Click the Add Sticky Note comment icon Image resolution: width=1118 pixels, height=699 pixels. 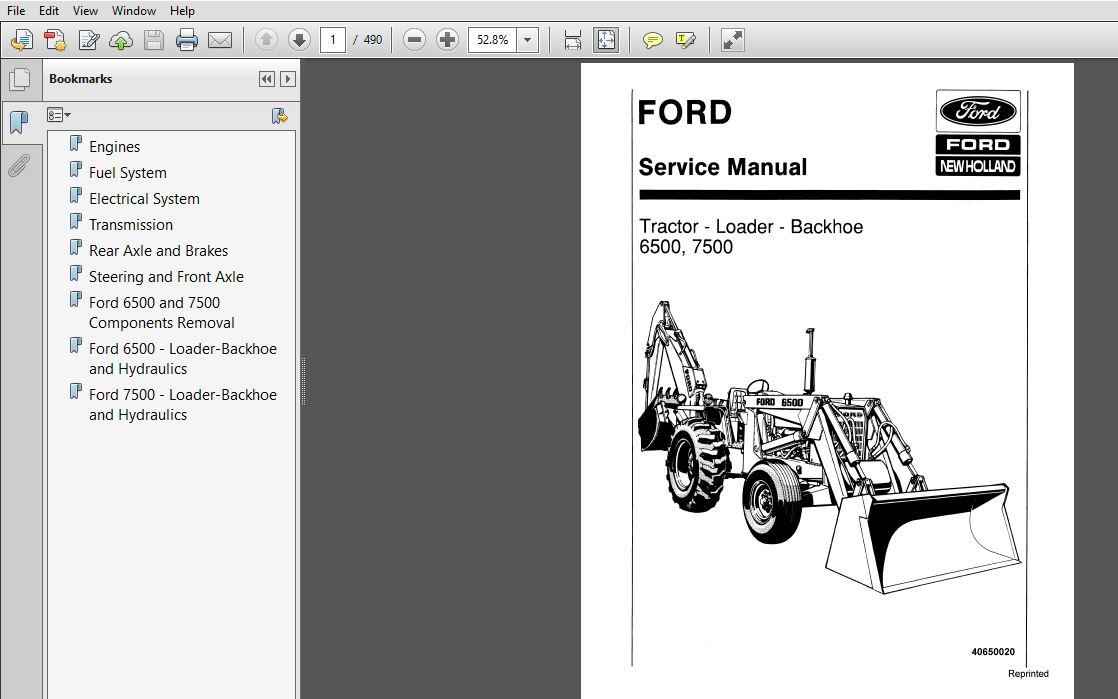(652, 40)
